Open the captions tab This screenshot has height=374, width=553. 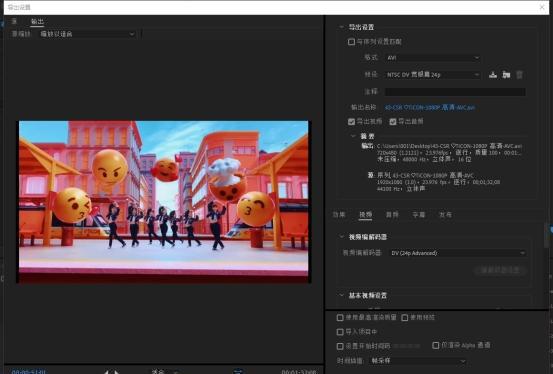coord(419,215)
